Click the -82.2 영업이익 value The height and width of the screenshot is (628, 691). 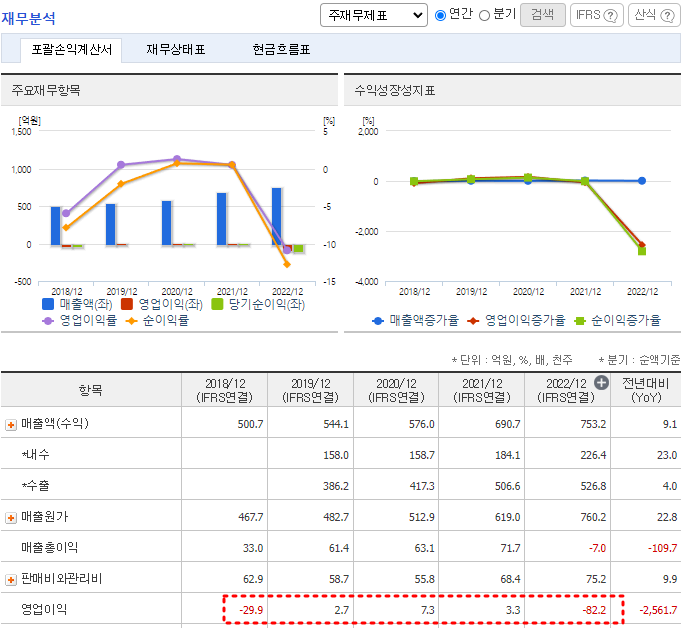pos(594,611)
